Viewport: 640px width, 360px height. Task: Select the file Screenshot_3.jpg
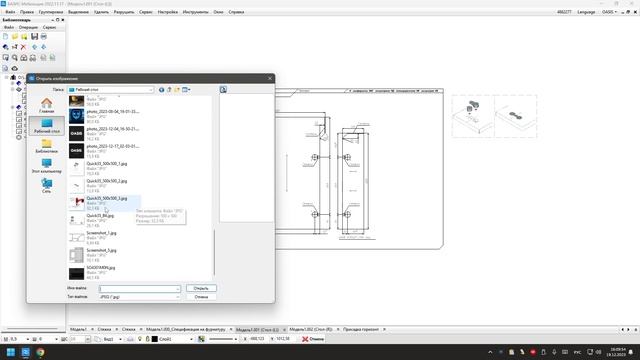click(x=104, y=255)
